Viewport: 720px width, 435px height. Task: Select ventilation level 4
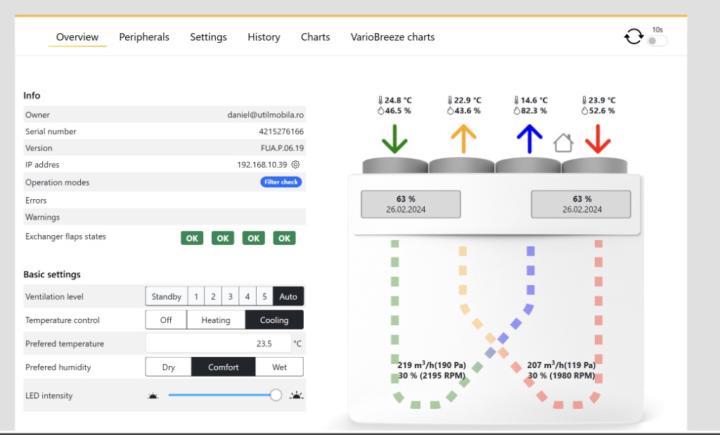pos(247,296)
